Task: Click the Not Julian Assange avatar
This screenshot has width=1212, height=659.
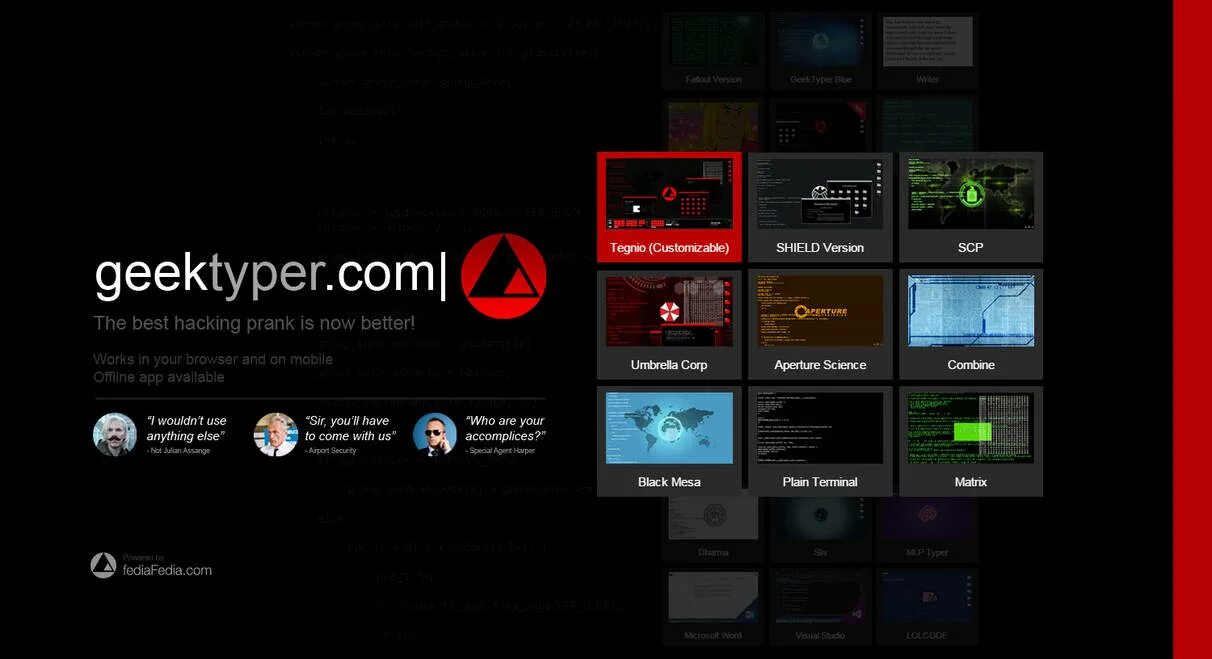Action: click(x=115, y=435)
